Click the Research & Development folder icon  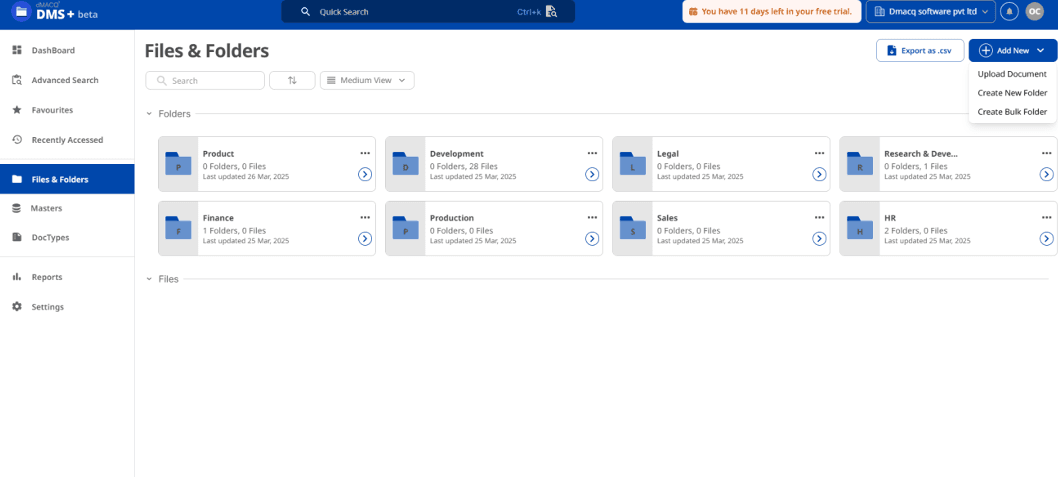click(x=860, y=164)
